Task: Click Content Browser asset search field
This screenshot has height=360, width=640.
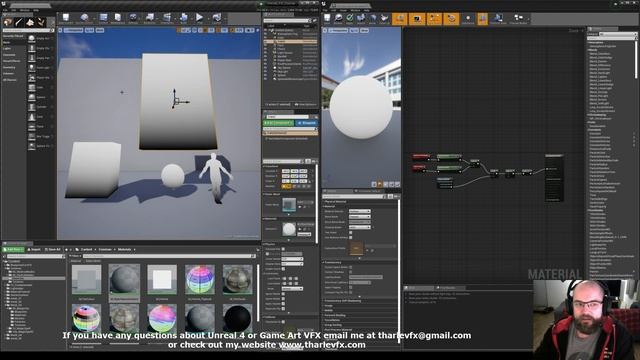Action: 168,256
